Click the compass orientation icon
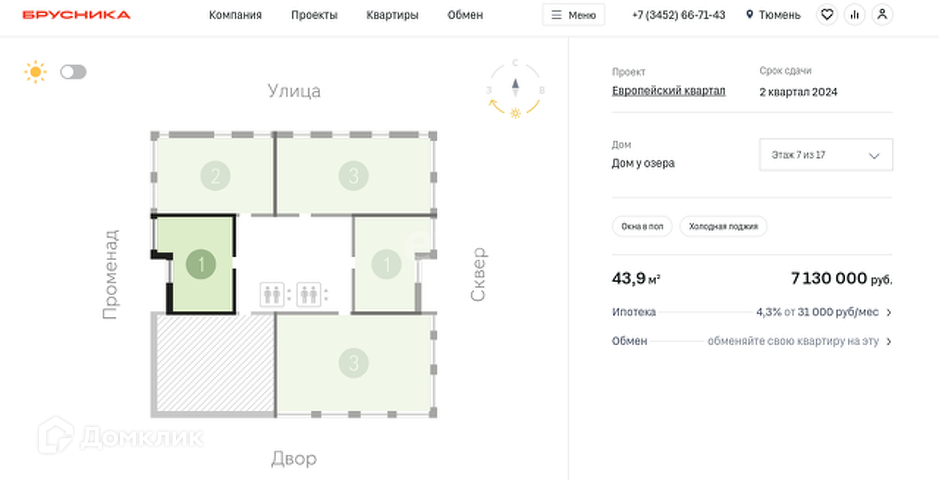The width and height of the screenshot is (939, 480). [515, 90]
